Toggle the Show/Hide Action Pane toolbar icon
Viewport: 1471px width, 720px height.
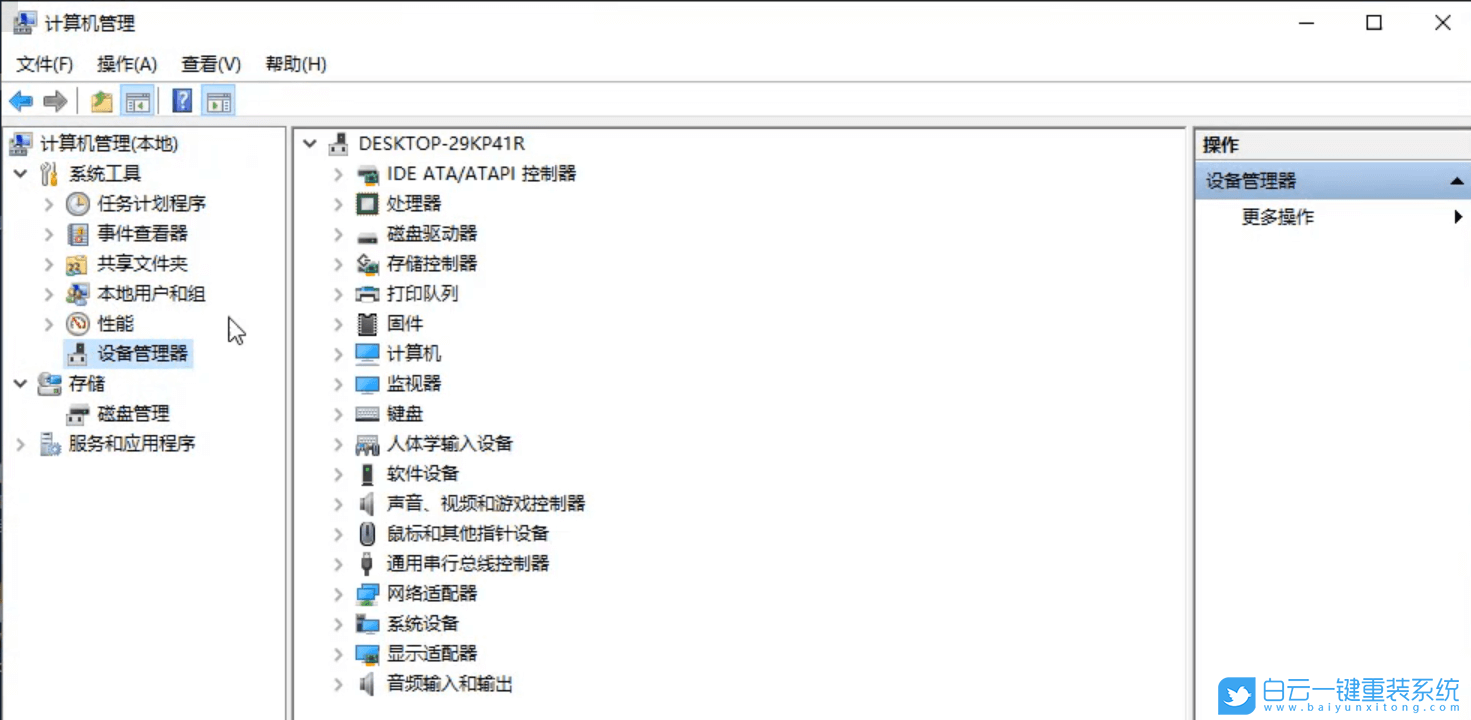(218, 100)
